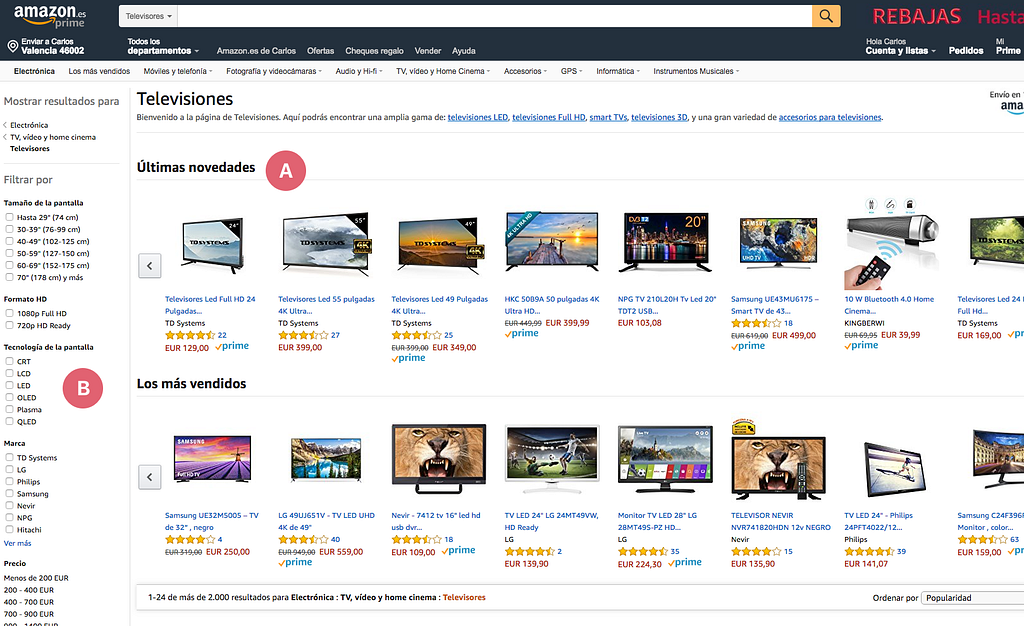The width and height of the screenshot is (1024, 626).
Task: Click previous arrow in Los más vendidos carousel
Action: click(x=150, y=477)
